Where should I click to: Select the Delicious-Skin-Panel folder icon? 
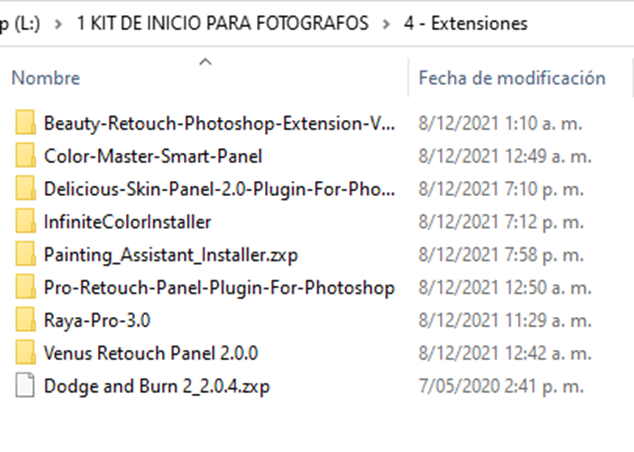(x=25, y=188)
